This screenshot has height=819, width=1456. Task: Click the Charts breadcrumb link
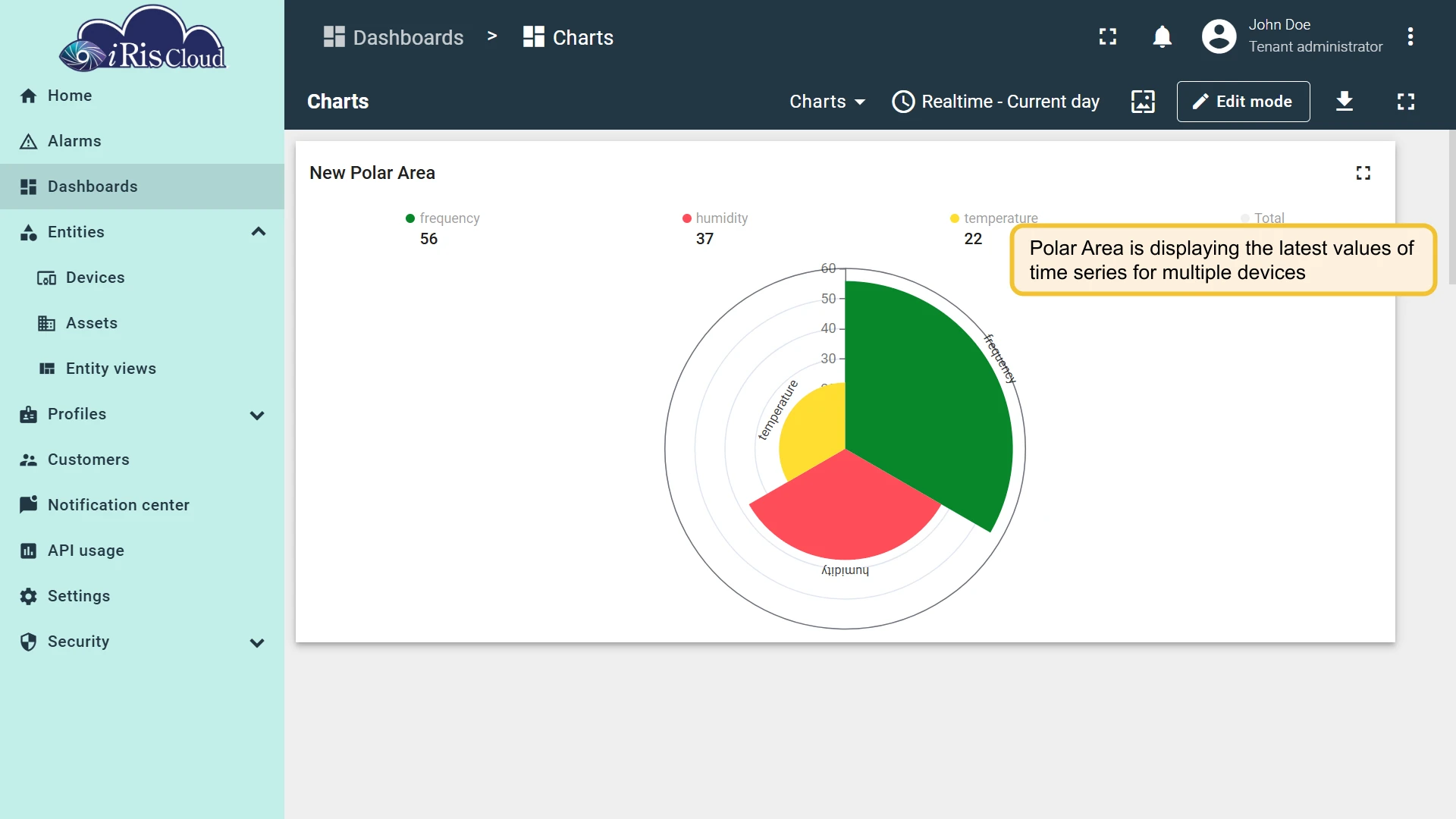(x=569, y=37)
